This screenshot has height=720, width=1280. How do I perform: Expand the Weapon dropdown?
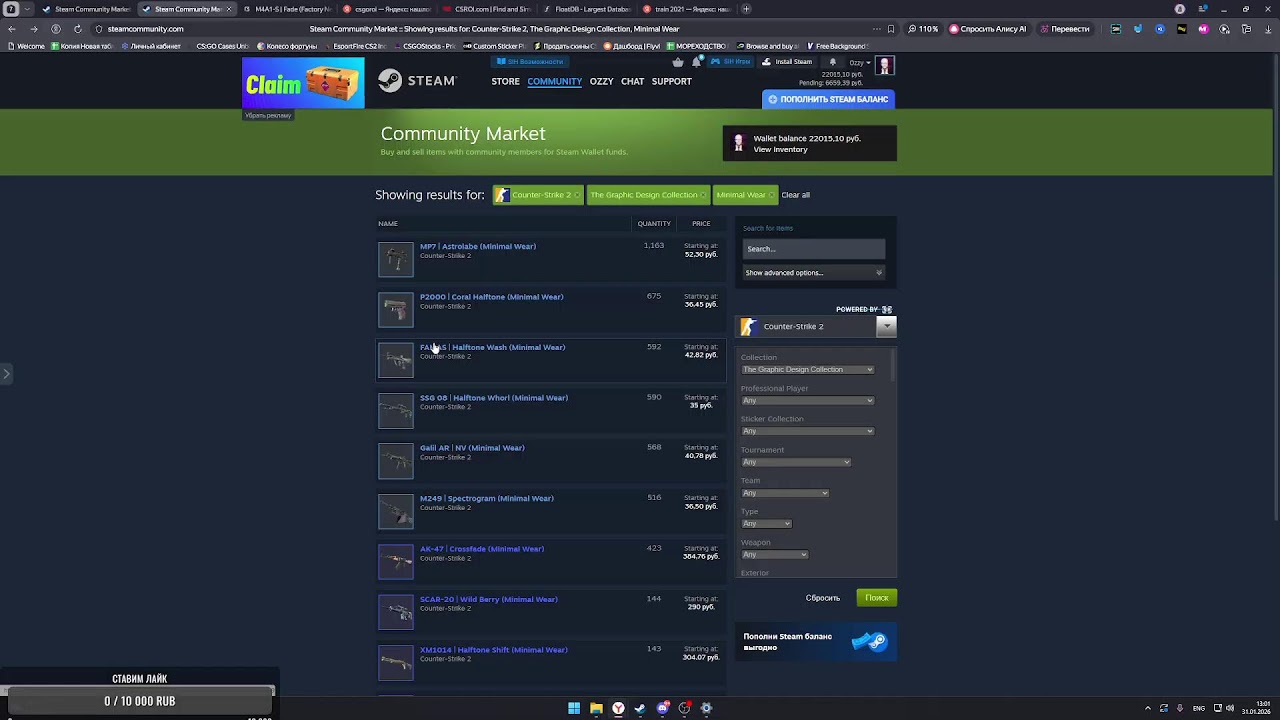(774, 555)
